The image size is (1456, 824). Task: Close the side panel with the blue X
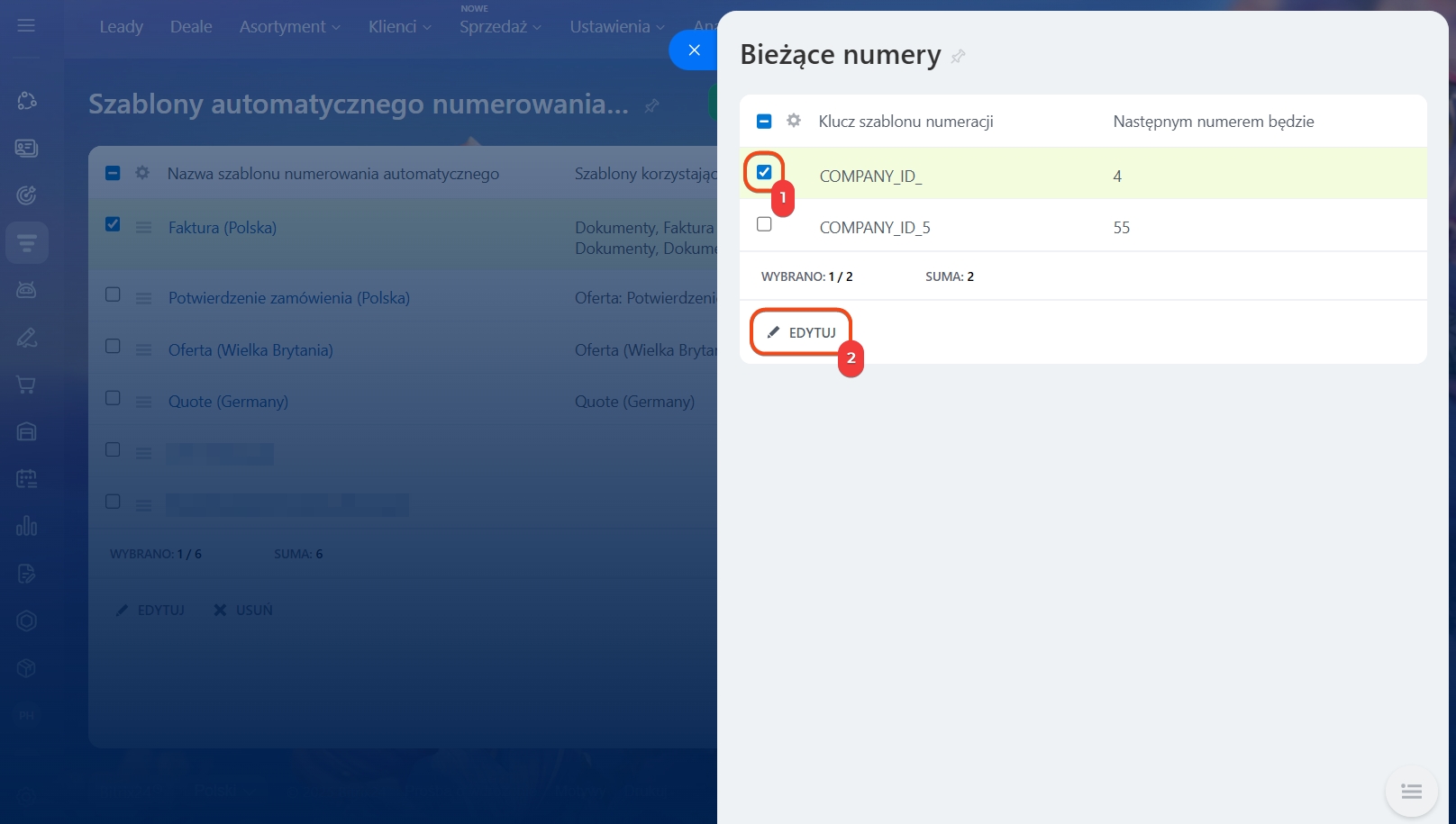tap(694, 50)
